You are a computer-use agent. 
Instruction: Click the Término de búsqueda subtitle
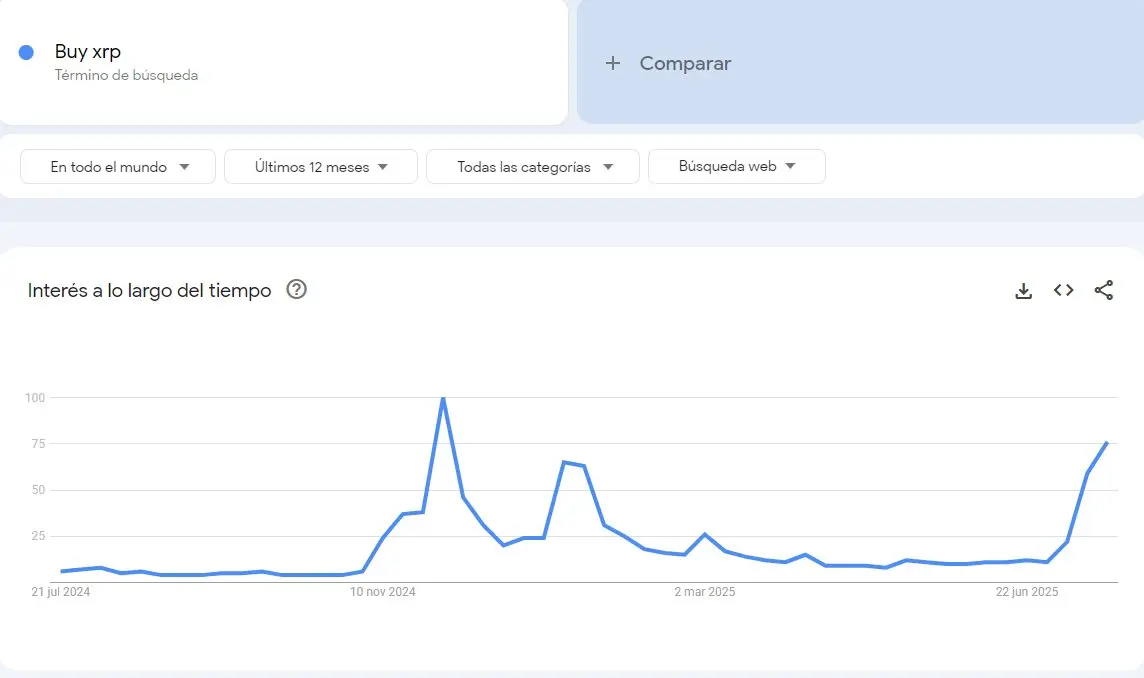pyautogui.click(x=126, y=75)
